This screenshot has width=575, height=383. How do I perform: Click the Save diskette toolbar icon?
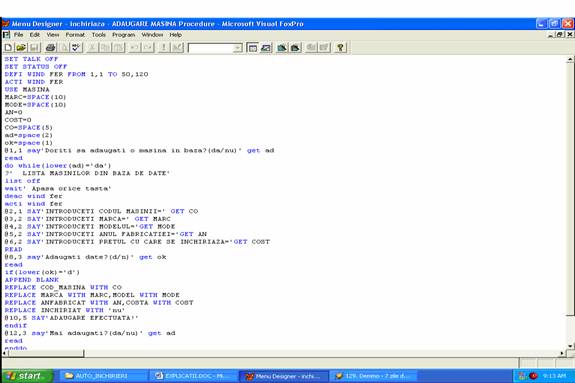tap(34, 47)
